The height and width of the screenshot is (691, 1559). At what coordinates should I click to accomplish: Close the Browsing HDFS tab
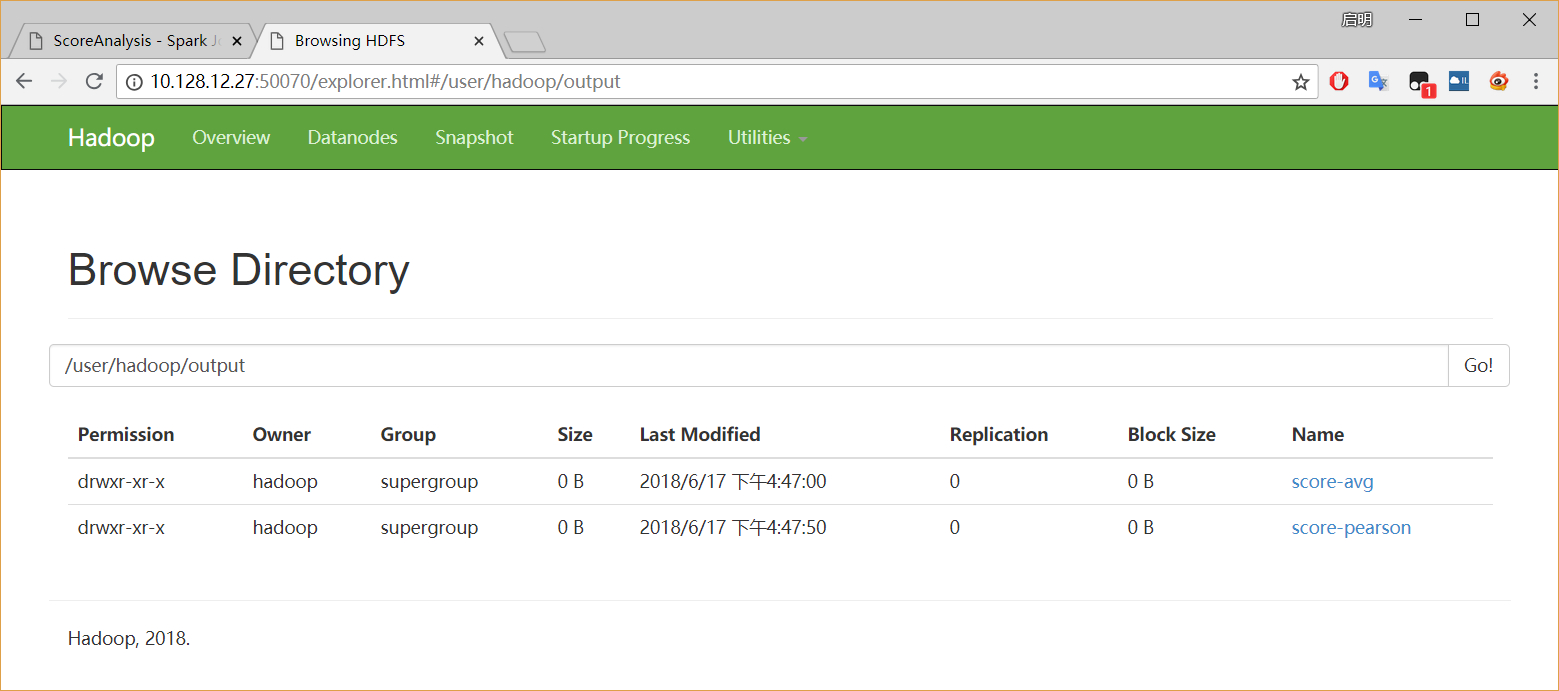coord(479,41)
